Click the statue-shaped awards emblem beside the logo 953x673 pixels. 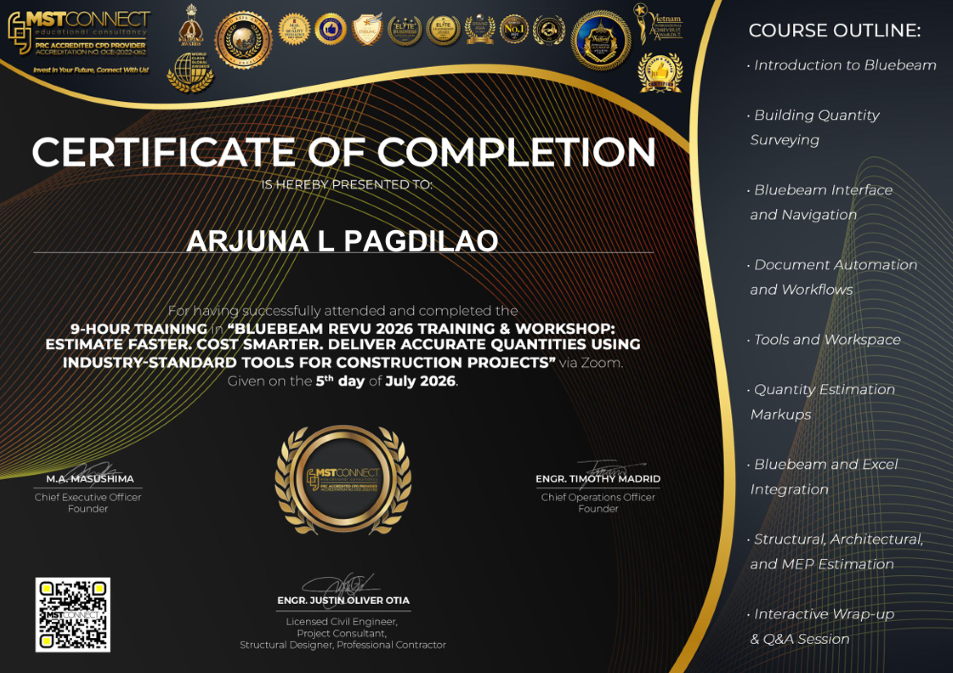[x=191, y=25]
